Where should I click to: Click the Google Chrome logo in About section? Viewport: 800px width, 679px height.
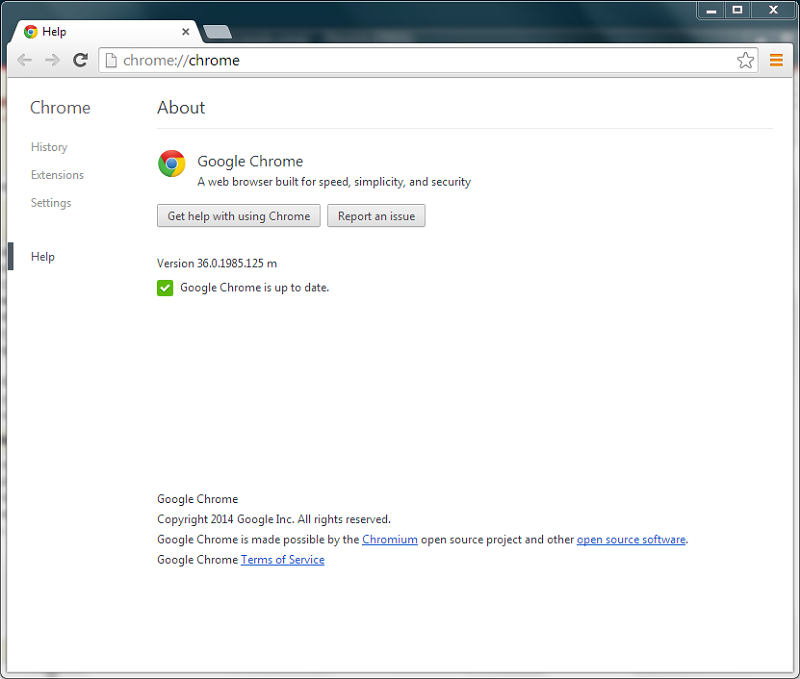click(x=171, y=163)
